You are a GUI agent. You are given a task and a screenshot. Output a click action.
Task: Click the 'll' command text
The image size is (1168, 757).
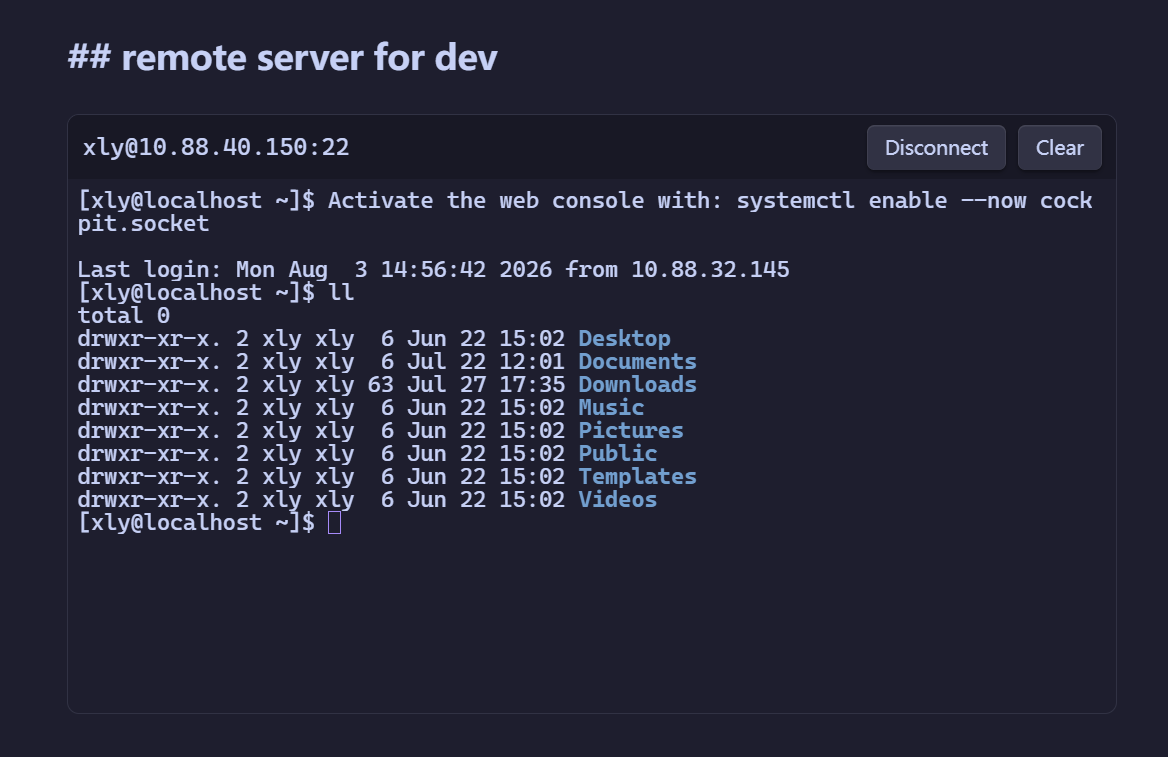(341, 293)
